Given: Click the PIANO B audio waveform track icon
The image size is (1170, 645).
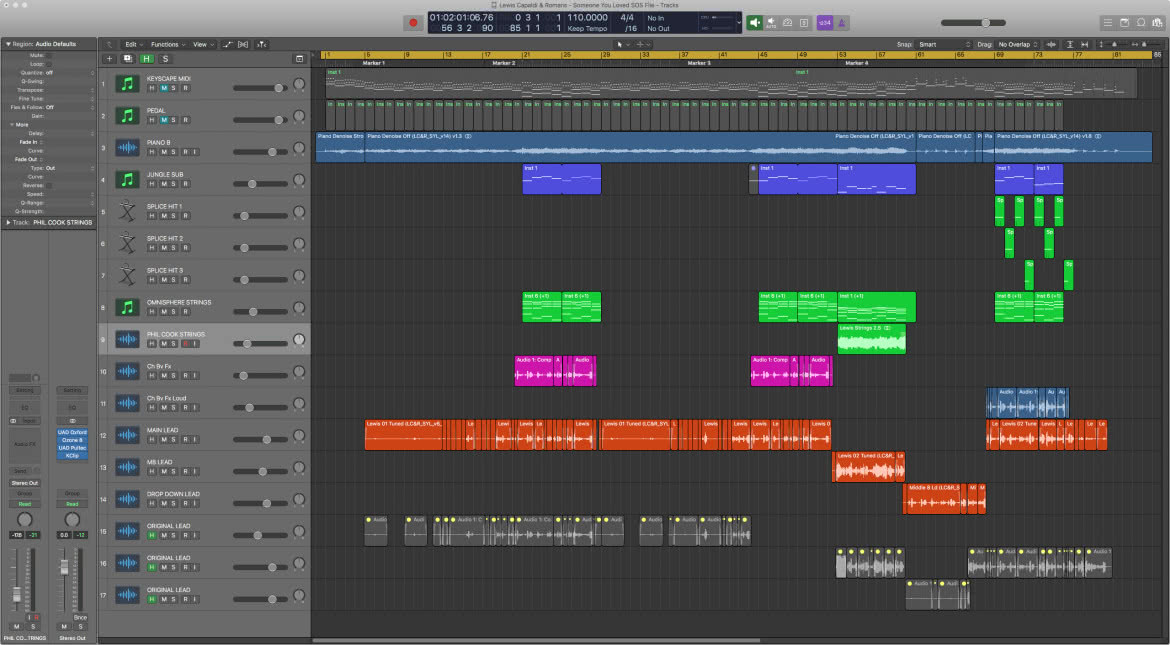Looking at the screenshot, I should point(128,148).
